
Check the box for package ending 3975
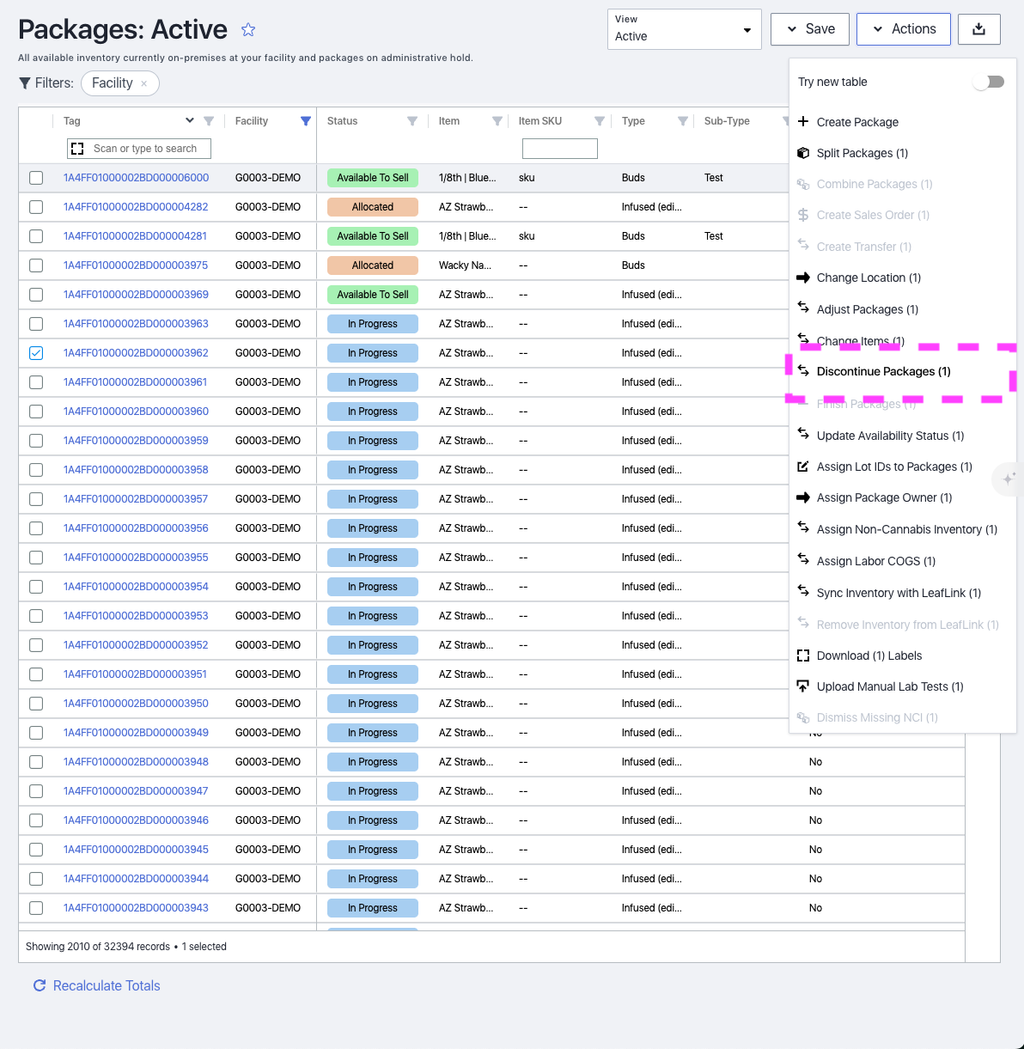click(36, 266)
